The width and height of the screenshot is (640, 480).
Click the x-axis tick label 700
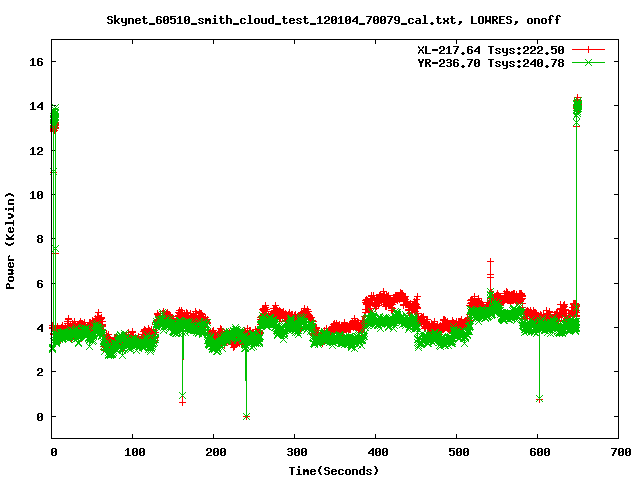tap(620, 452)
